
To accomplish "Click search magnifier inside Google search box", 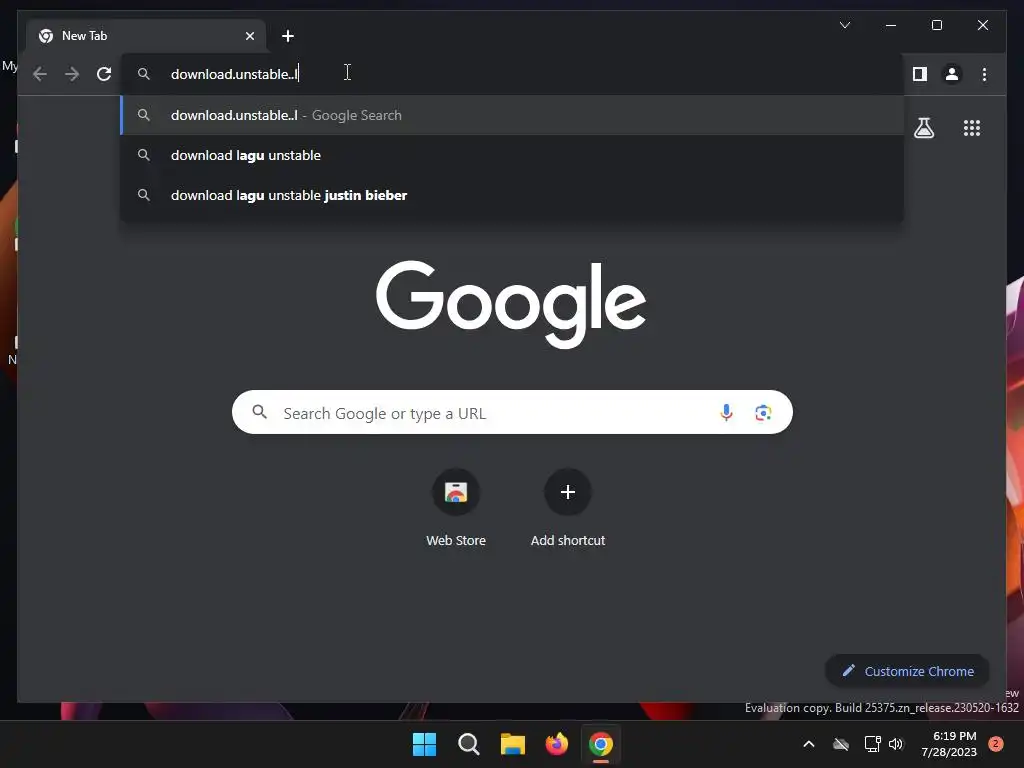I will (259, 412).
